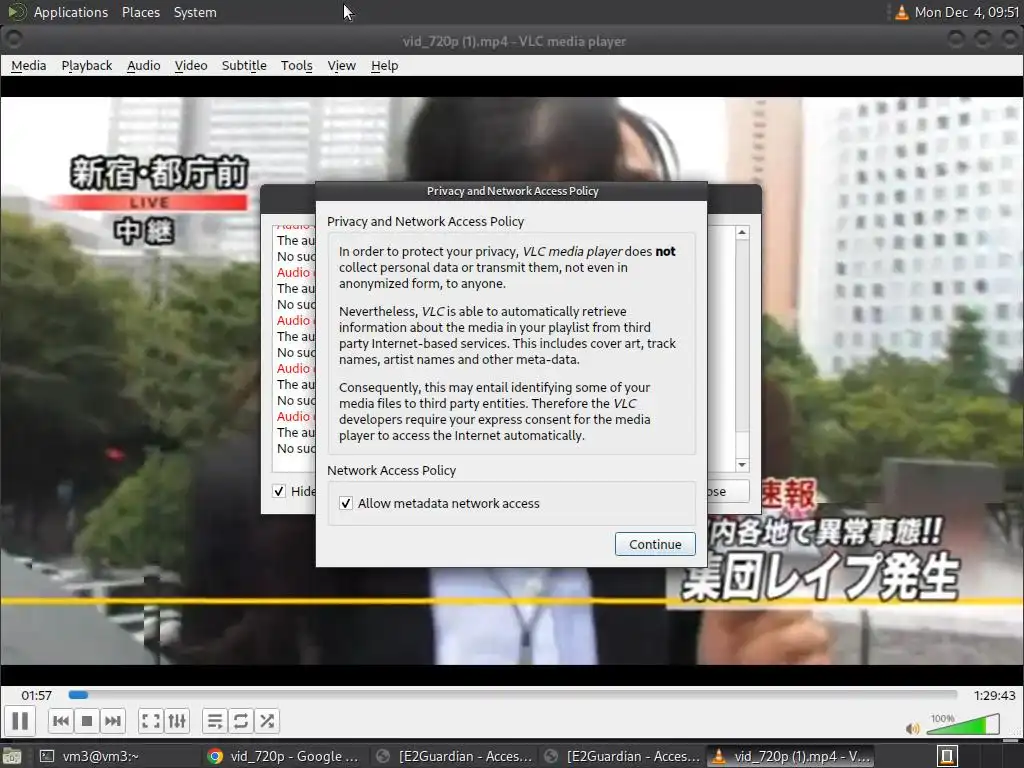Image resolution: width=1024 pixels, height=768 pixels.
Task: Toggle random shuffle playback
Action: point(266,721)
